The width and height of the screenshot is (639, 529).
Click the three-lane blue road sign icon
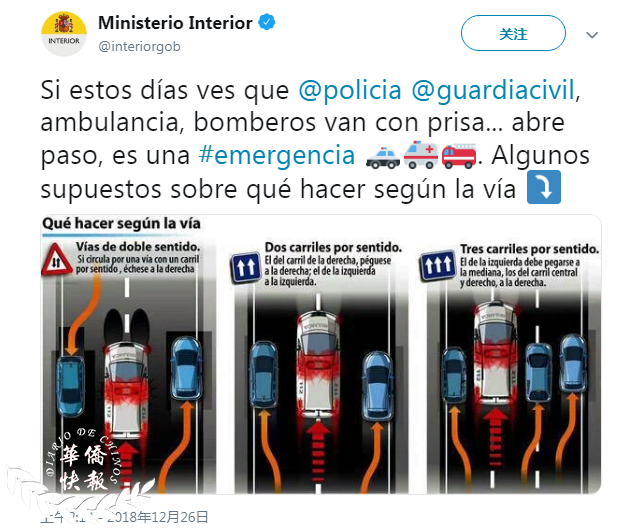pos(437,265)
